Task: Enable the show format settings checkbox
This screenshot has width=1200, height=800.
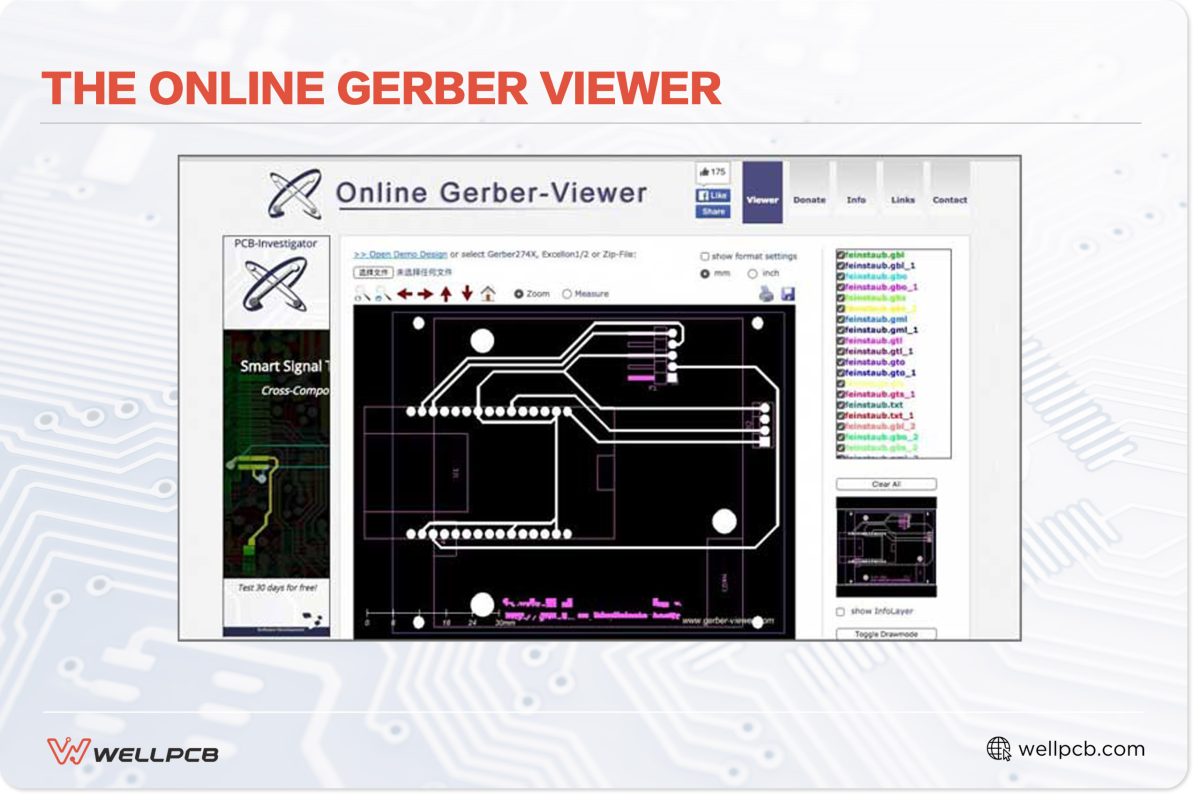Action: pos(705,256)
